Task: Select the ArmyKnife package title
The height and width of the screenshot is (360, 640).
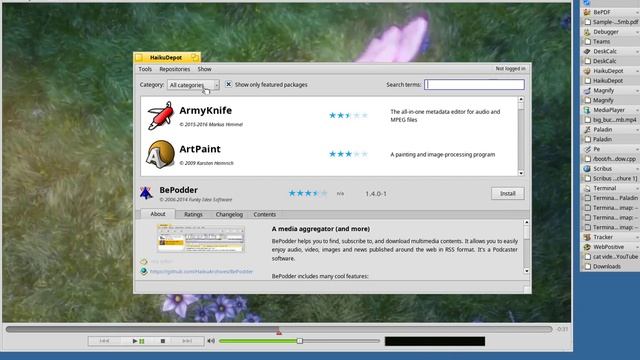Action: (x=205, y=111)
